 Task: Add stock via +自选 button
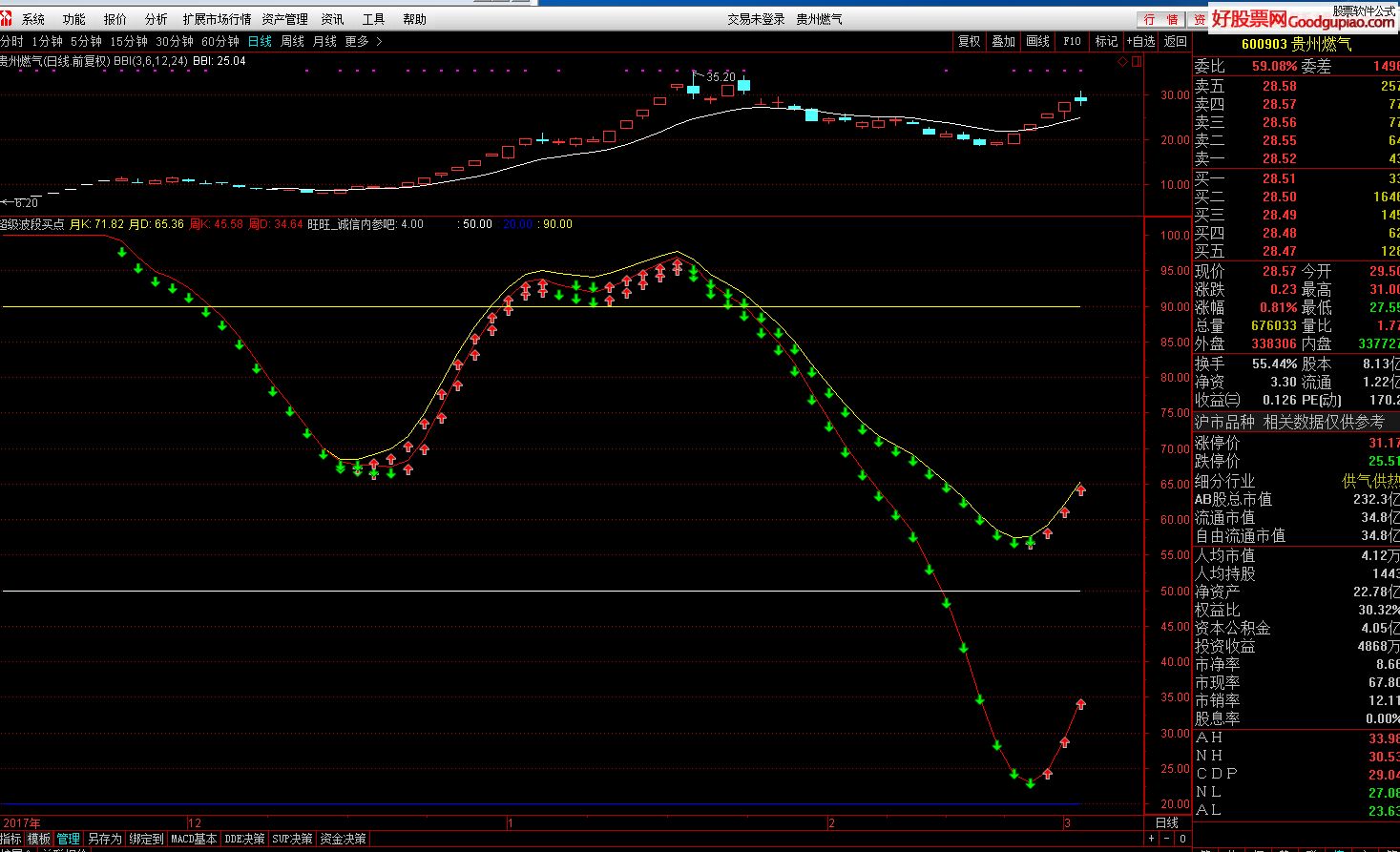1140,41
